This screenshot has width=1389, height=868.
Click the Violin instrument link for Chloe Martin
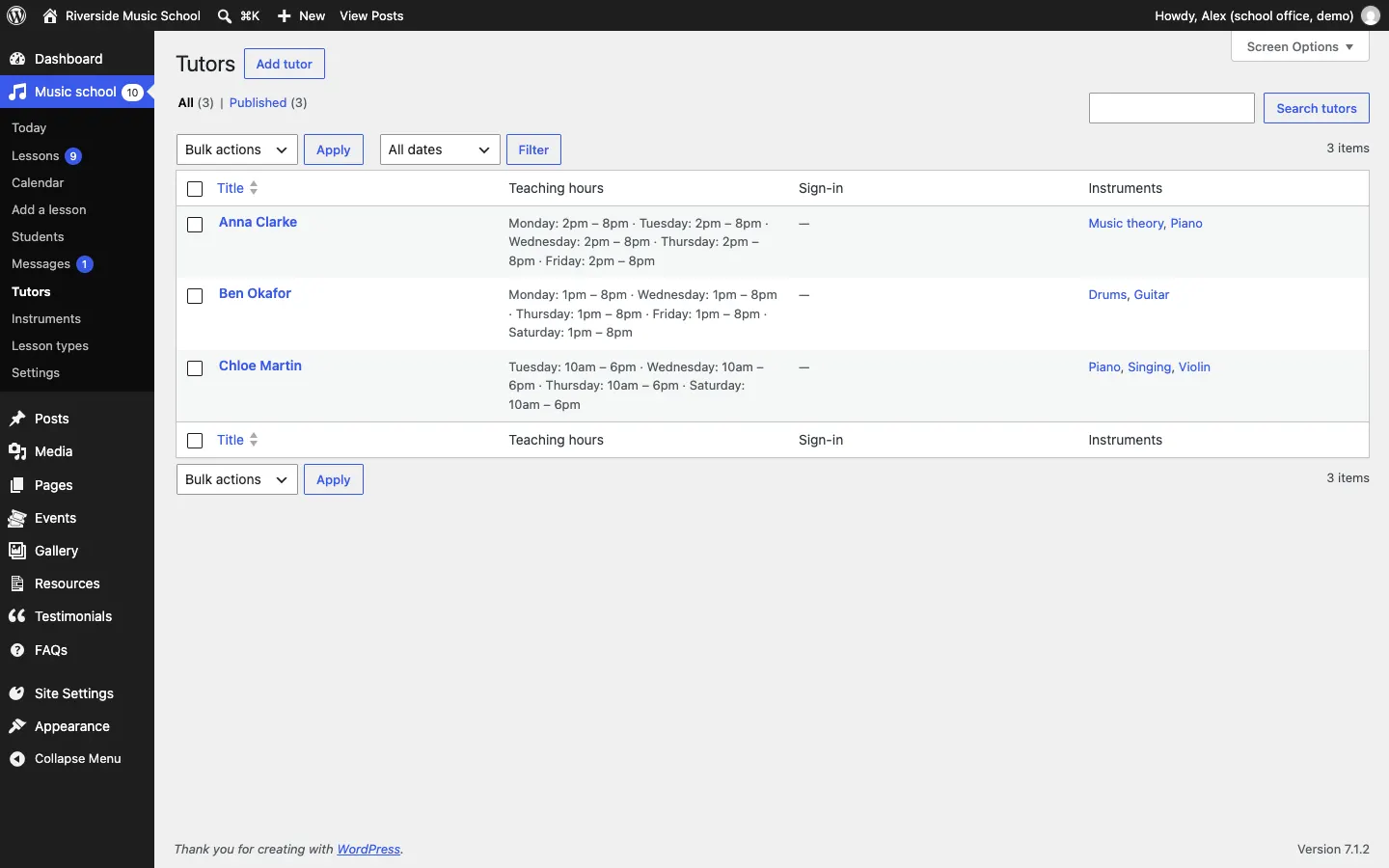(x=1194, y=367)
